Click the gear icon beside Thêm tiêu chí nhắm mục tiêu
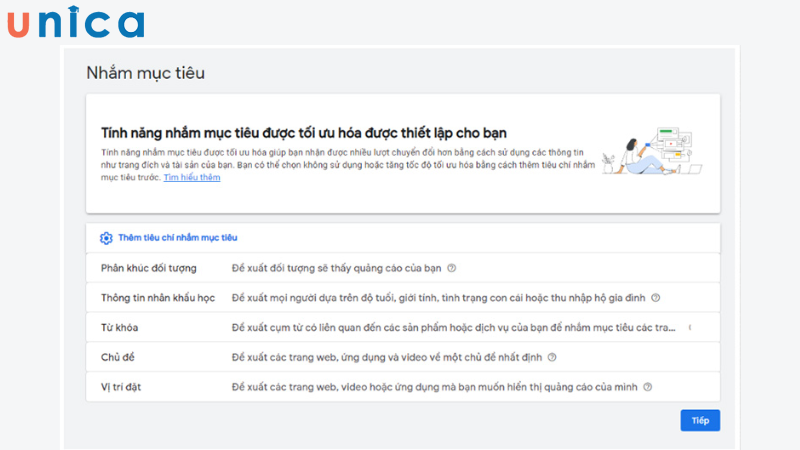 click(106, 238)
